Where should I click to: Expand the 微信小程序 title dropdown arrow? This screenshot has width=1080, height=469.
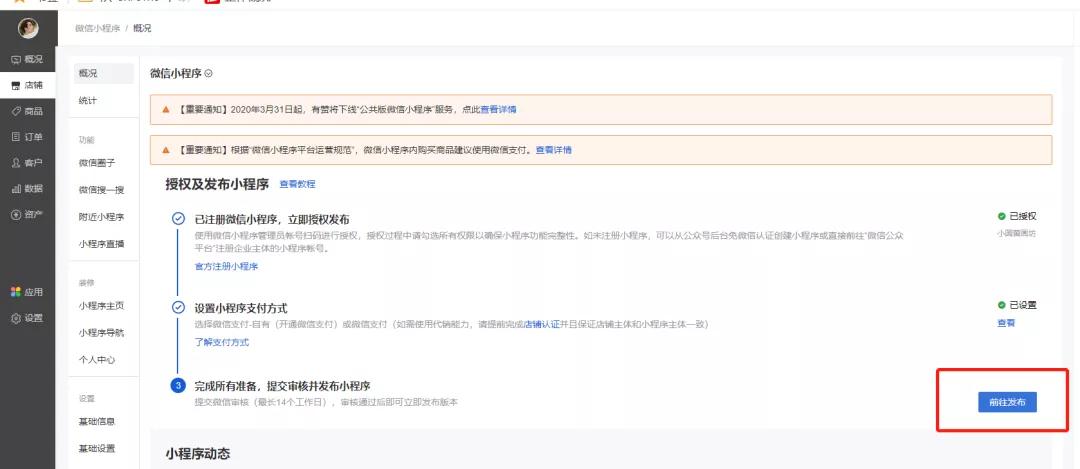[x=209, y=74]
